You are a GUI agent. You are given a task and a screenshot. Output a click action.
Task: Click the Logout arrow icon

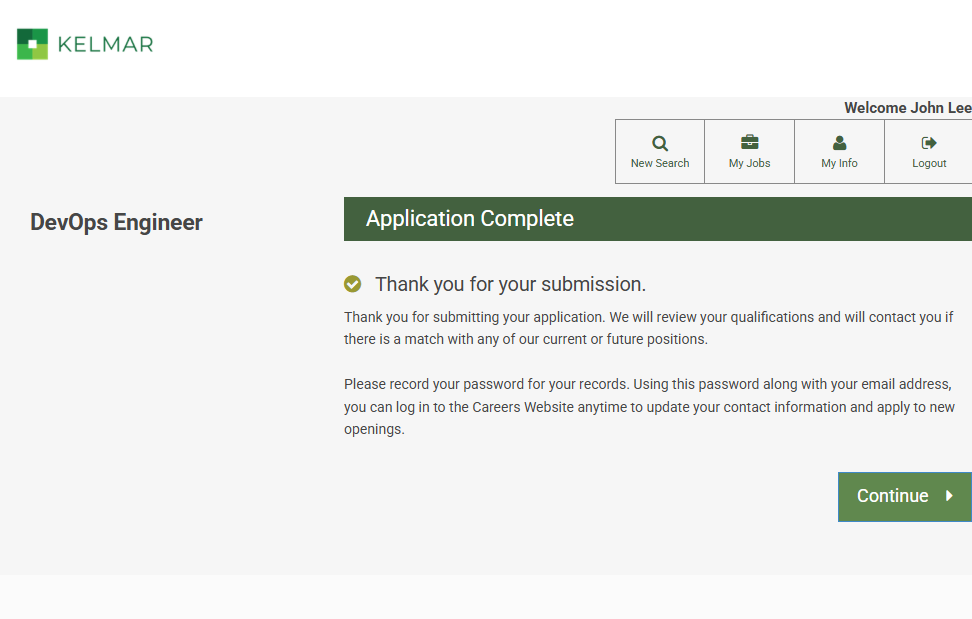coord(929,143)
